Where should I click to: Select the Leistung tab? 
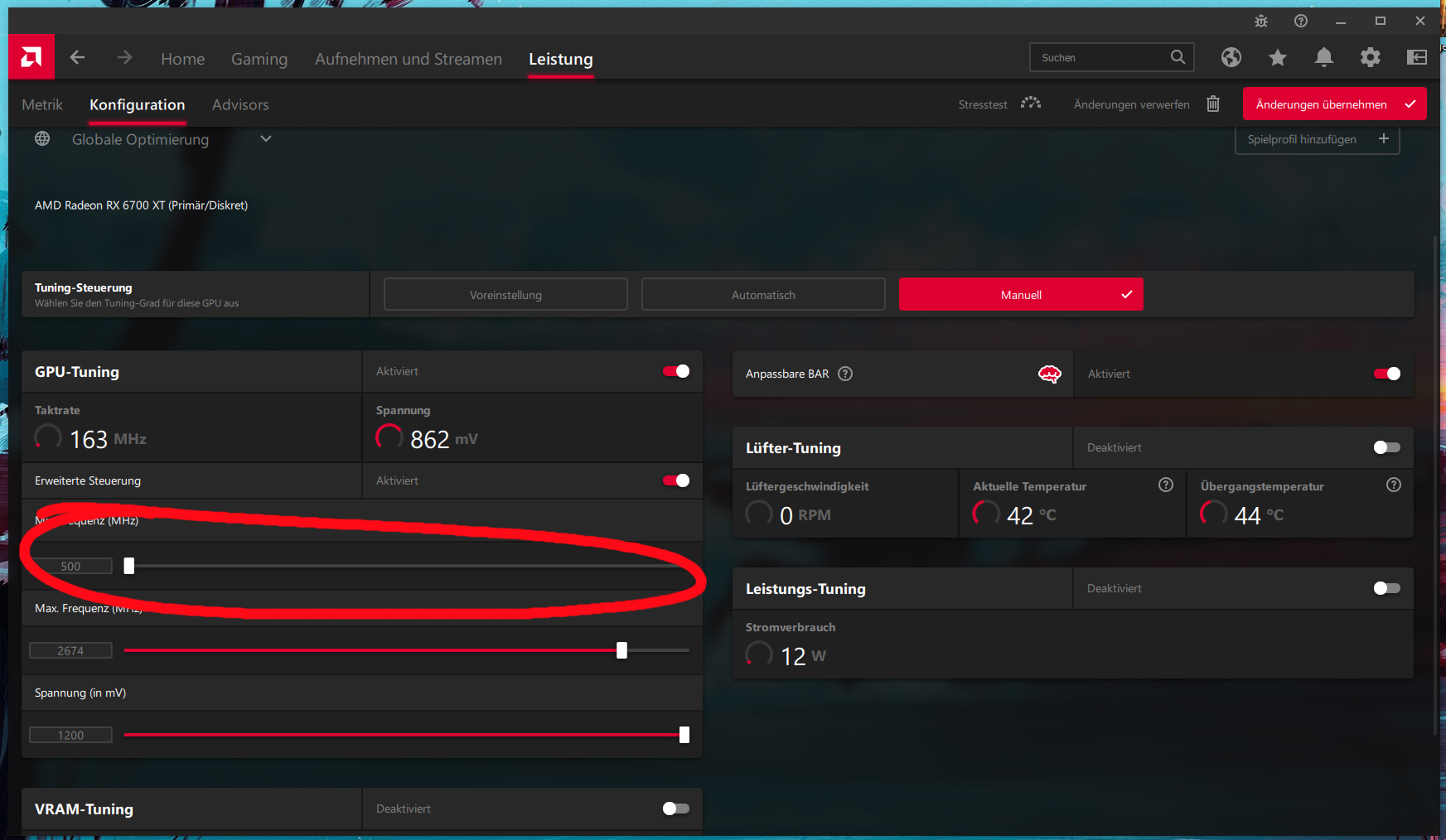[x=561, y=59]
